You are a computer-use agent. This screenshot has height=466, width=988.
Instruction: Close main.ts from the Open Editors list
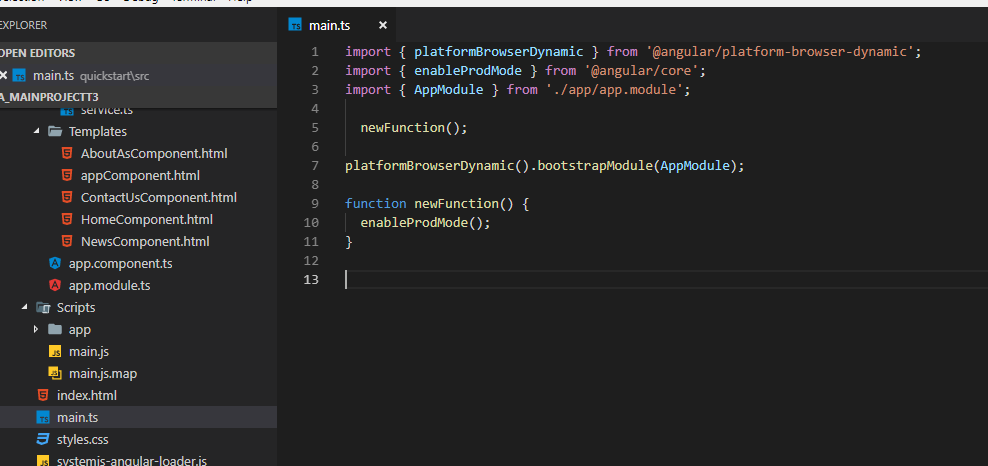pos(4,75)
